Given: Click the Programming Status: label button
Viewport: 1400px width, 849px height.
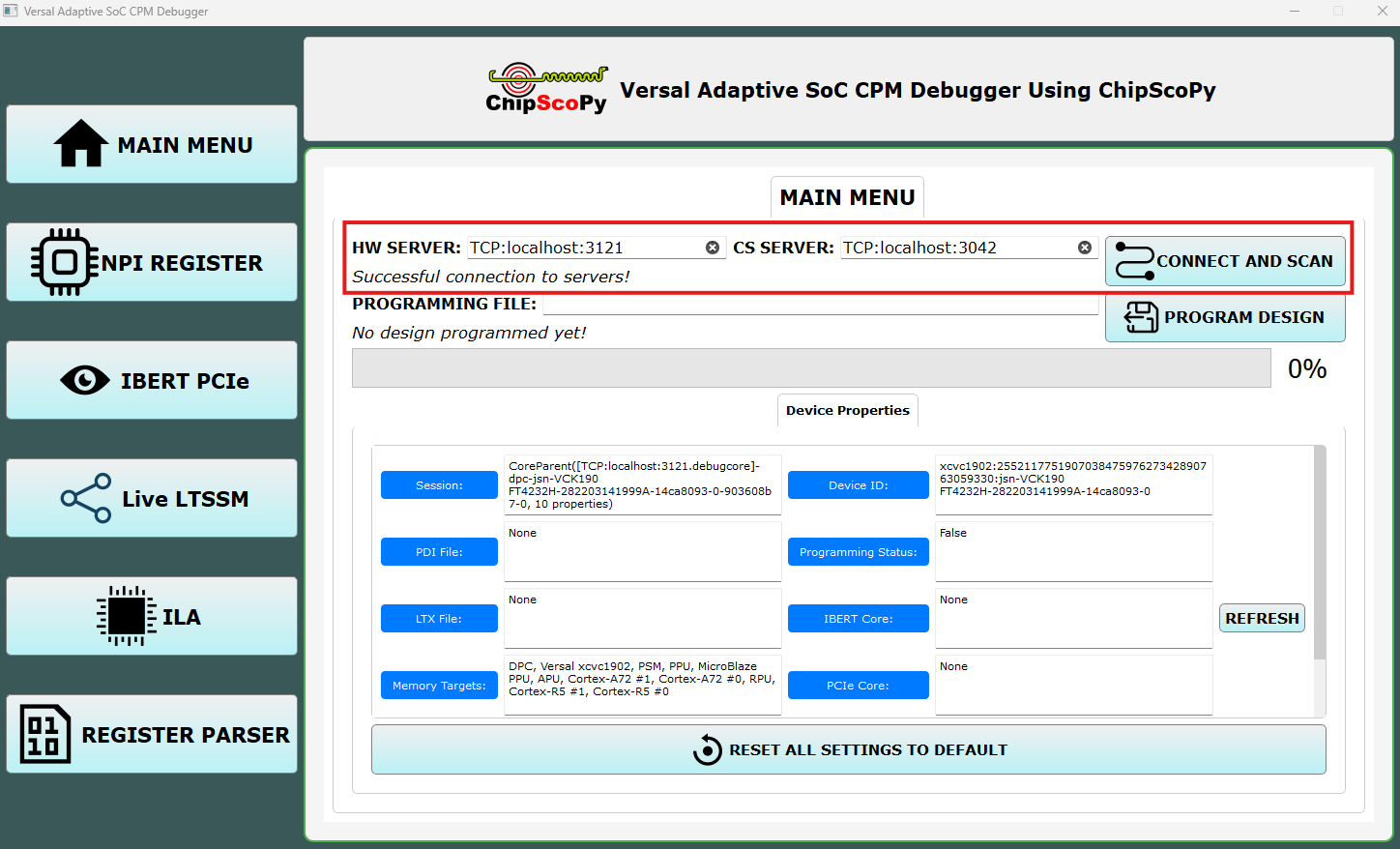Looking at the screenshot, I should 859,552.
